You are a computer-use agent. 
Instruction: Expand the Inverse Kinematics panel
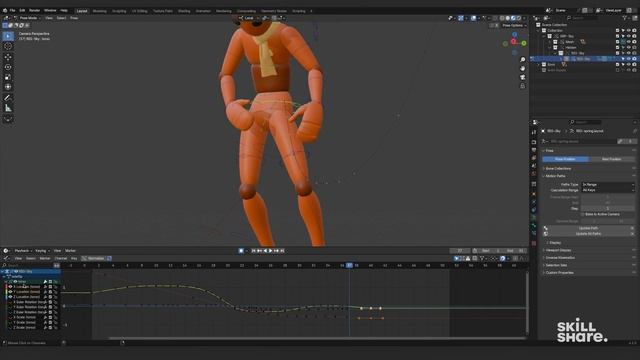pos(560,258)
